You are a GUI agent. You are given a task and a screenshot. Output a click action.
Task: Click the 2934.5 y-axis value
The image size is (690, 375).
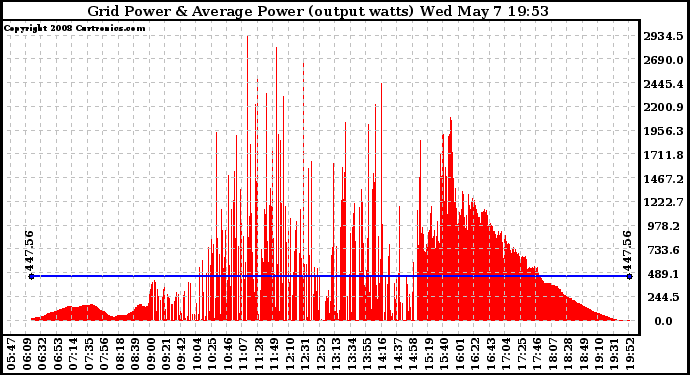click(x=663, y=36)
